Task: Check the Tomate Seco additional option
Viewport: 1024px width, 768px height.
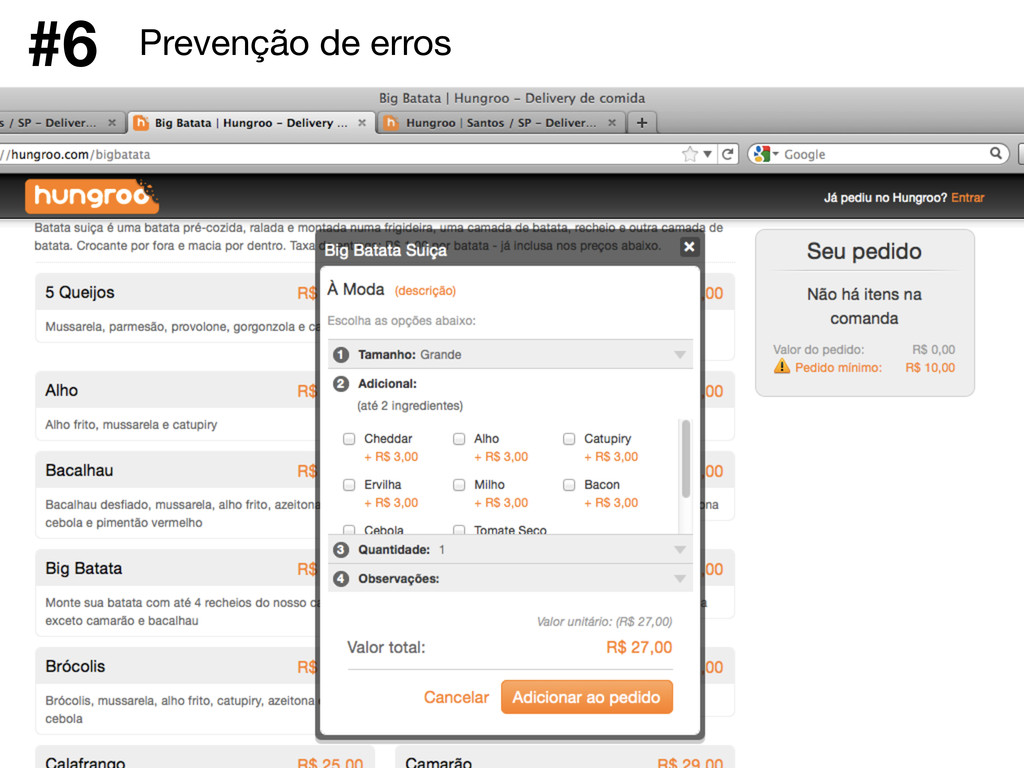Action: point(459,530)
